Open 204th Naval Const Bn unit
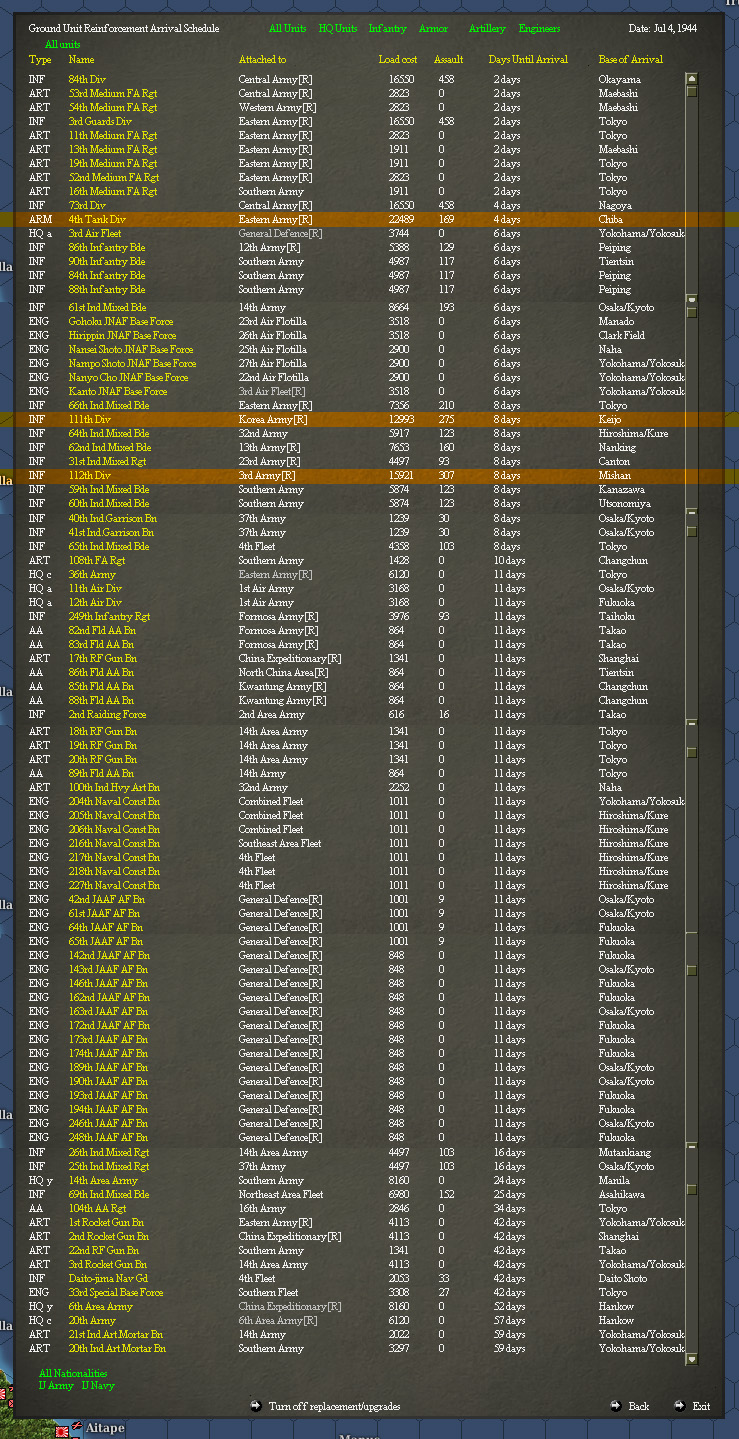 pyautogui.click(x=114, y=801)
